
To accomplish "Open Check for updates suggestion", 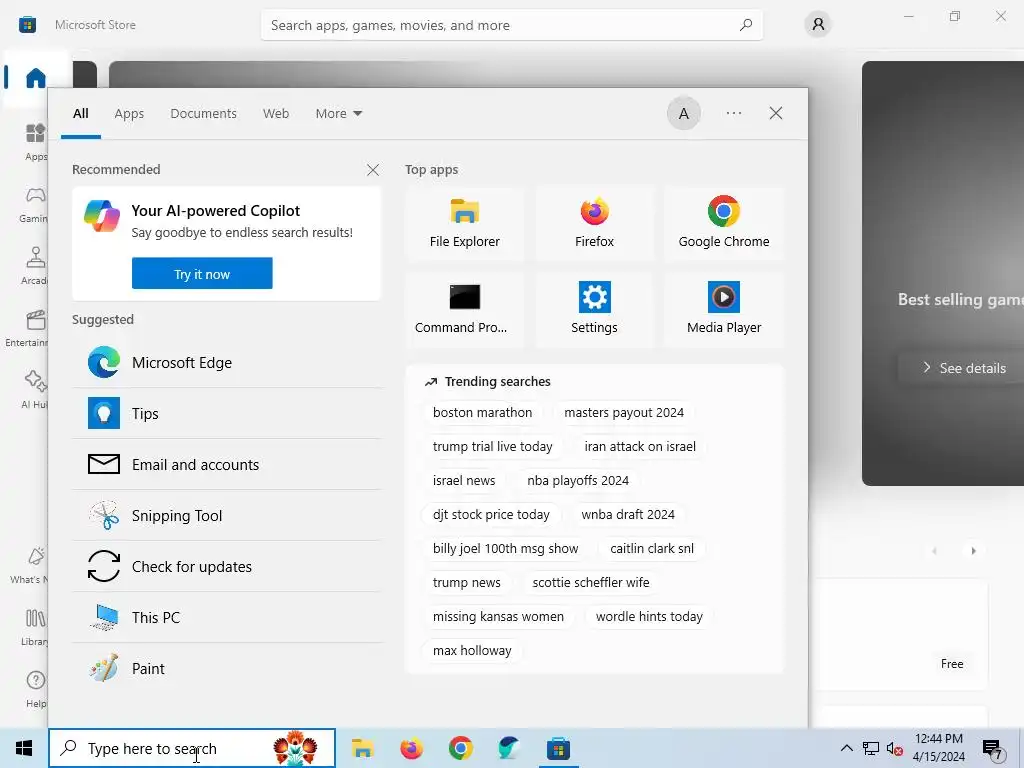I will pos(227,566).
